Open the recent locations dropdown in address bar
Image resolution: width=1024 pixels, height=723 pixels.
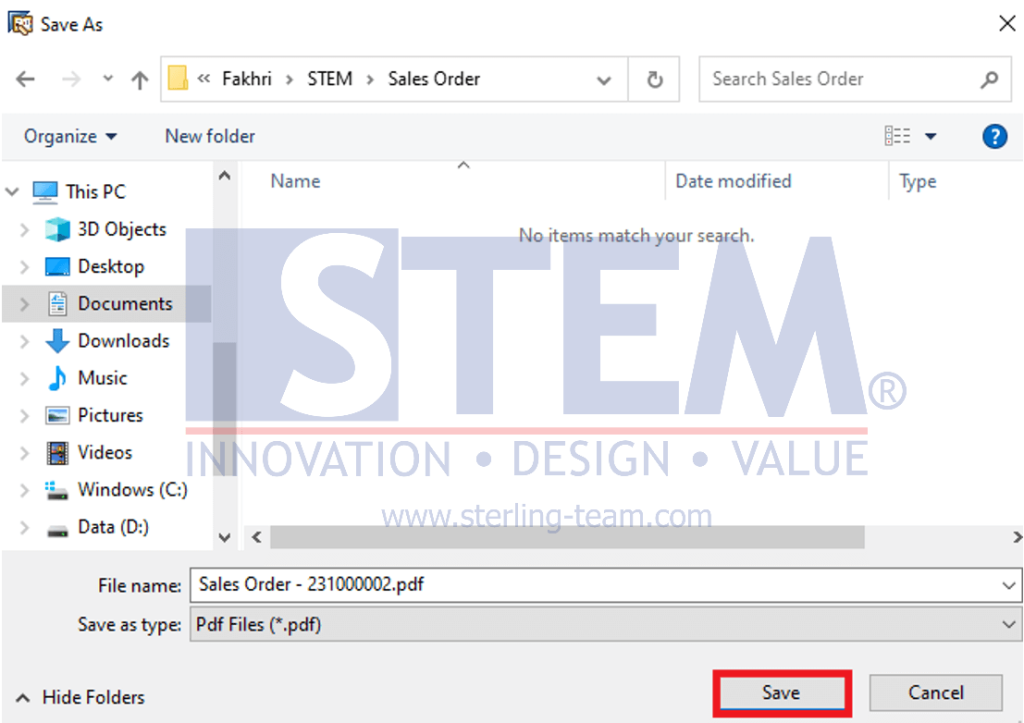pos(603,78)
